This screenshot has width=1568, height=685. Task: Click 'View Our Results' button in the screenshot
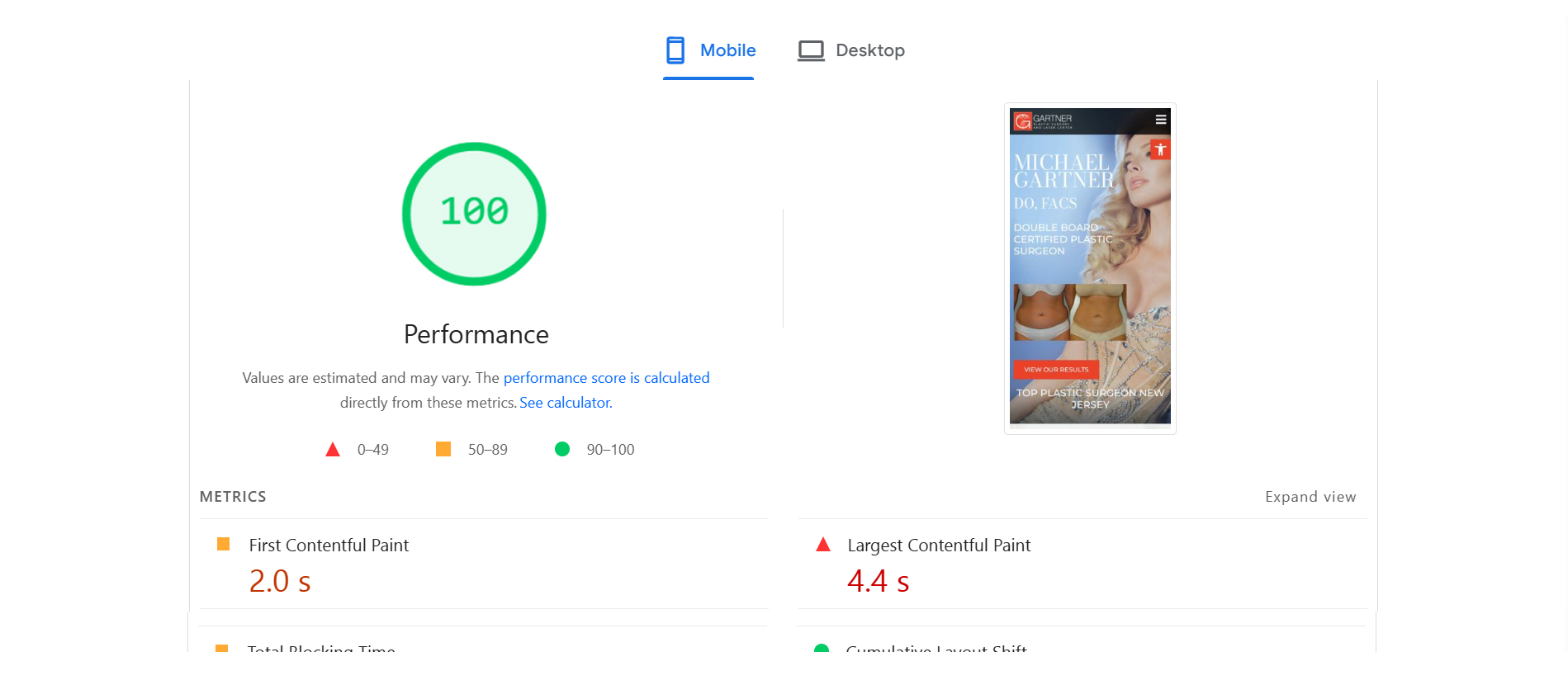pyautogui.click(x=1056, y=370)
